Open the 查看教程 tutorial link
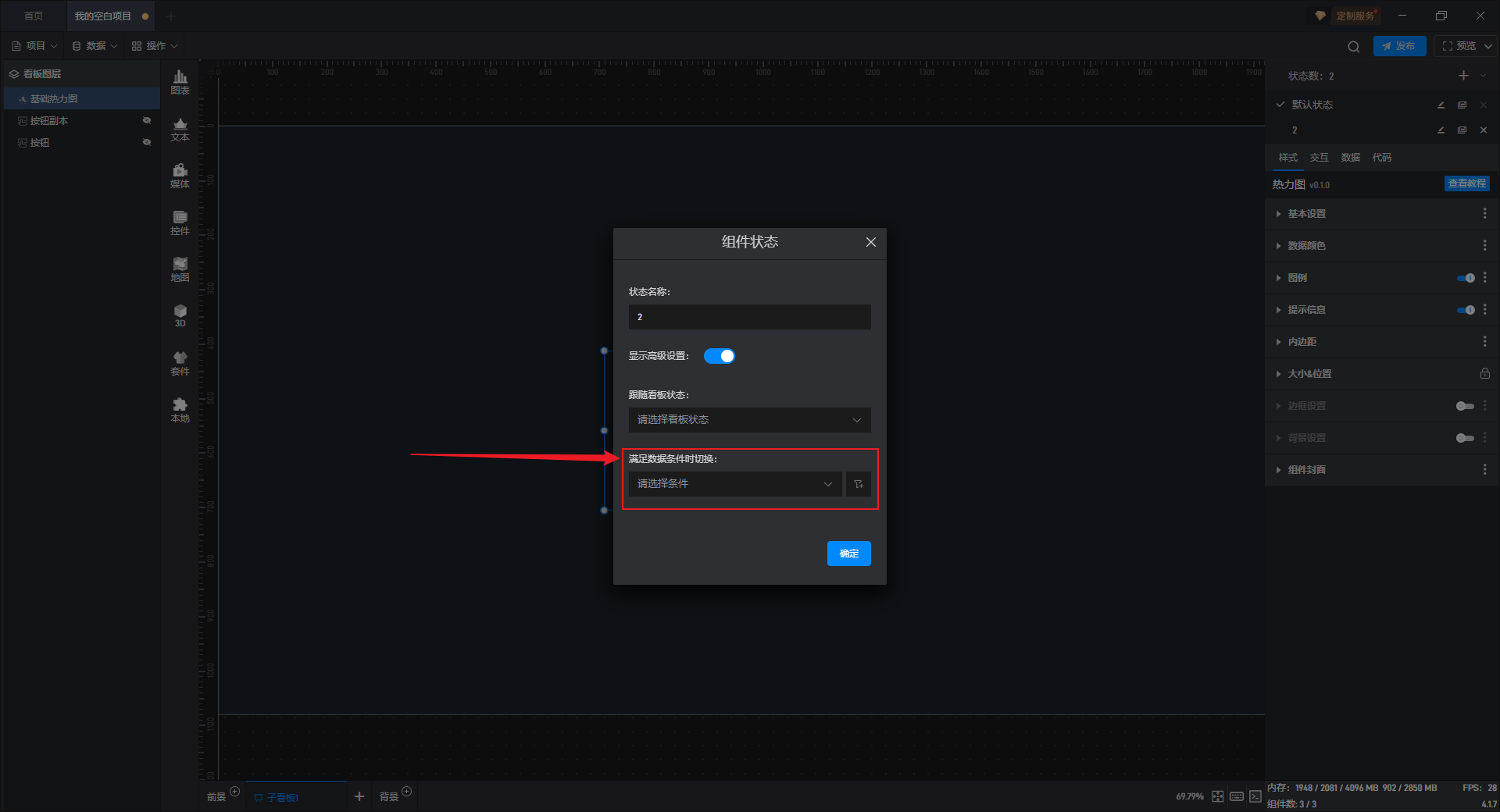The image size is (1500, 812). tap(1466, 183)
